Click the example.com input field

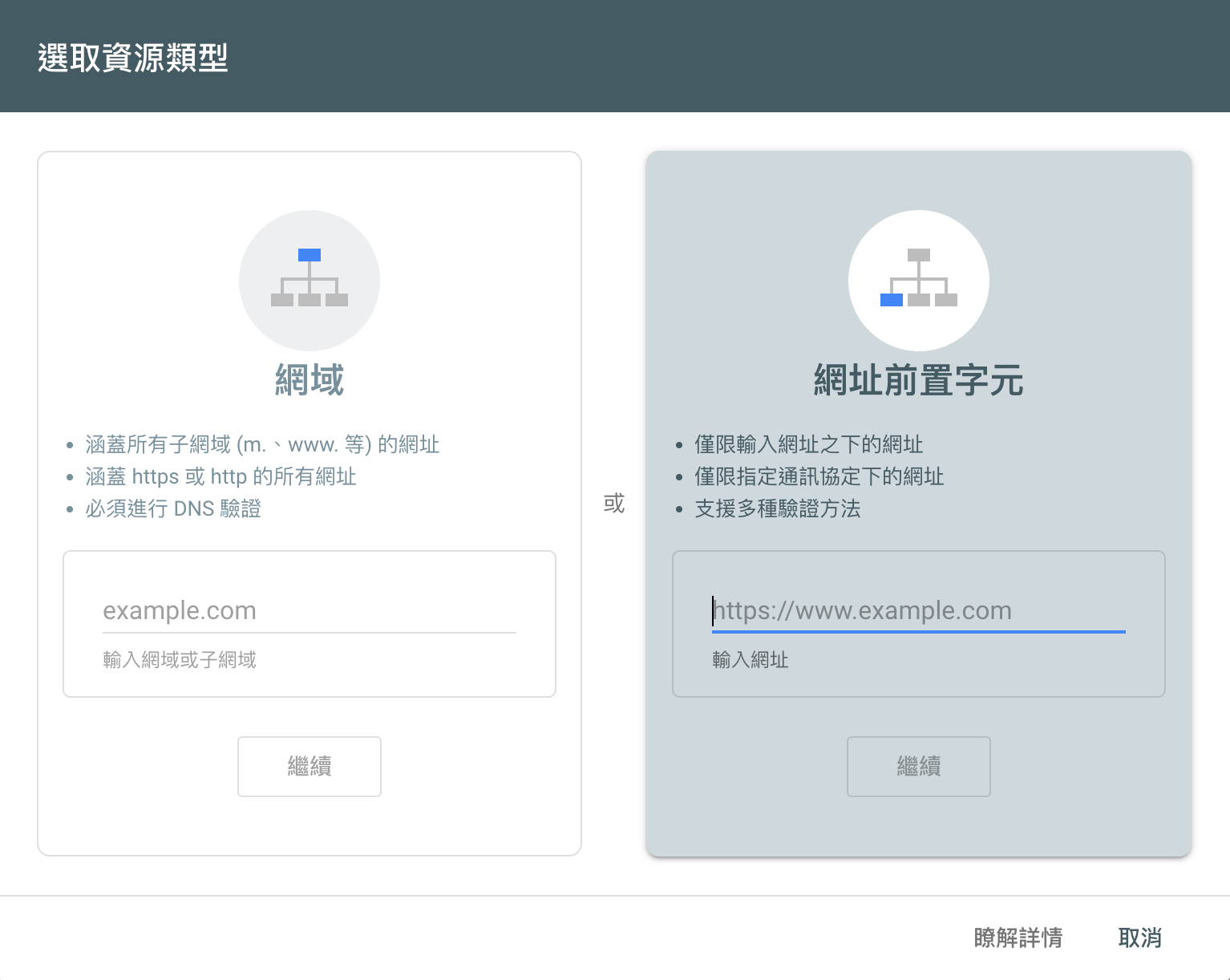pyautogui.click(x=310, y=610)
